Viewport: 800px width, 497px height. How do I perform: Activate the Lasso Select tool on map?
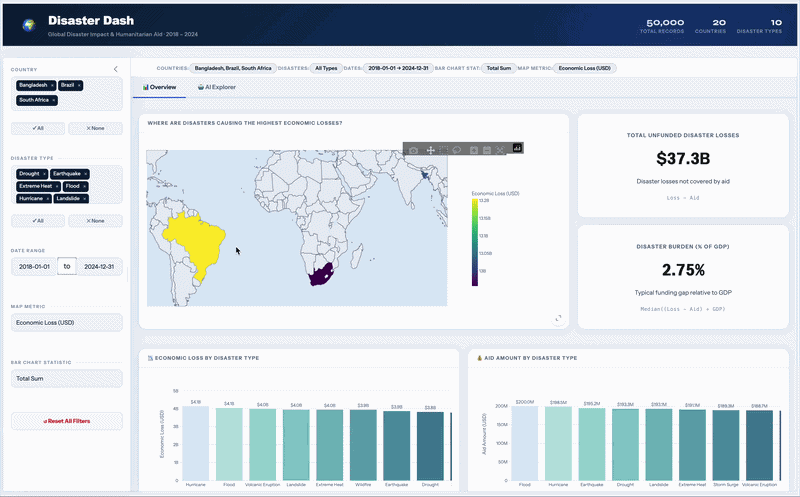pos(457,150)
